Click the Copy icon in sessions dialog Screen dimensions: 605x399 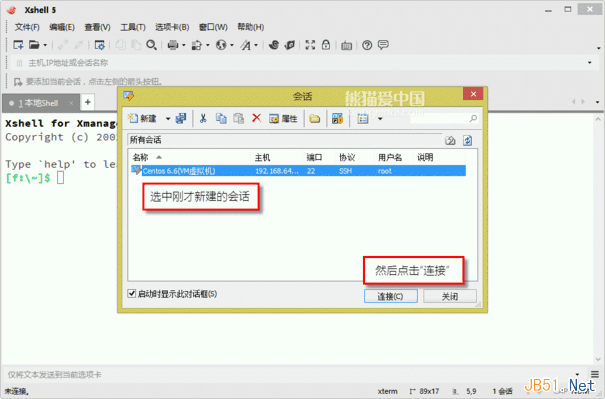point(221,118)
